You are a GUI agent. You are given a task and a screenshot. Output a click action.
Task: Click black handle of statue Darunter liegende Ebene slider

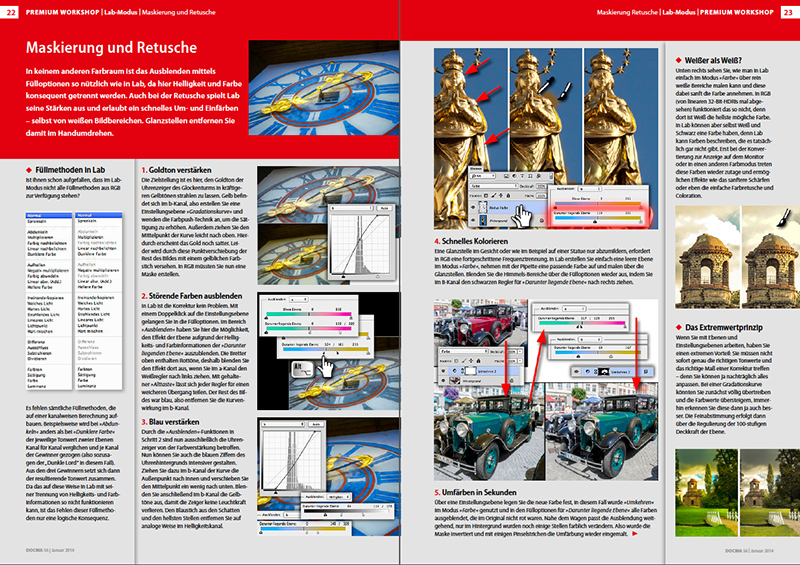click(595, 222)
